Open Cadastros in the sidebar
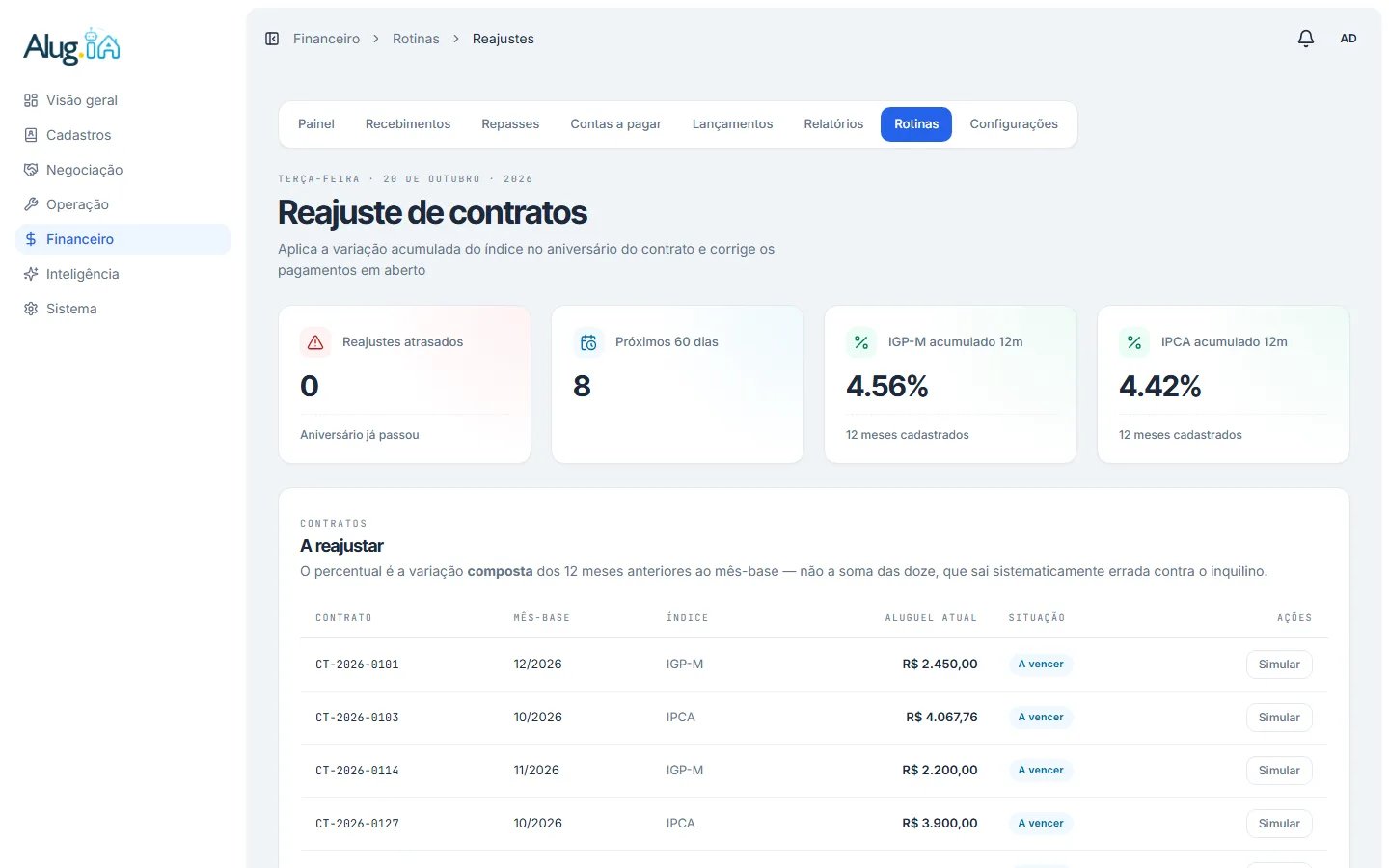The width and height of the screenshot is (1389, 868). [123, 135]
